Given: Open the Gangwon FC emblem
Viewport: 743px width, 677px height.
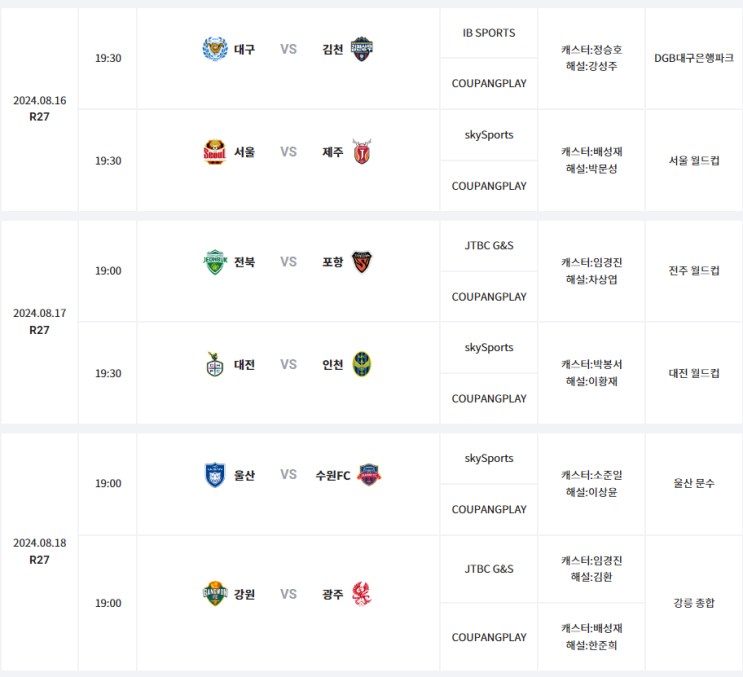Looking at the screenshot, I should point(215,594).
